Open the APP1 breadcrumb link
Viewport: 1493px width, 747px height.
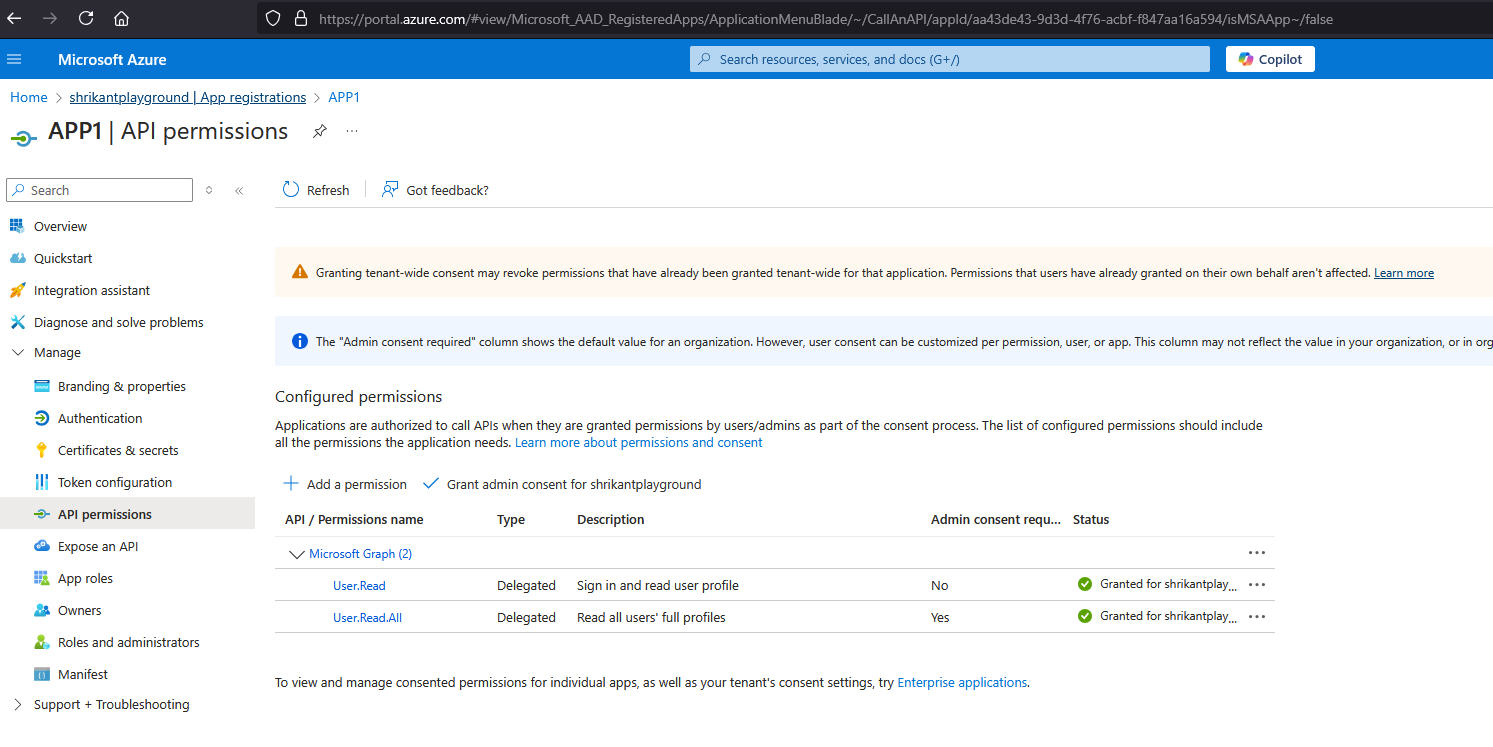pyautogui.click(x=344, y=97)
